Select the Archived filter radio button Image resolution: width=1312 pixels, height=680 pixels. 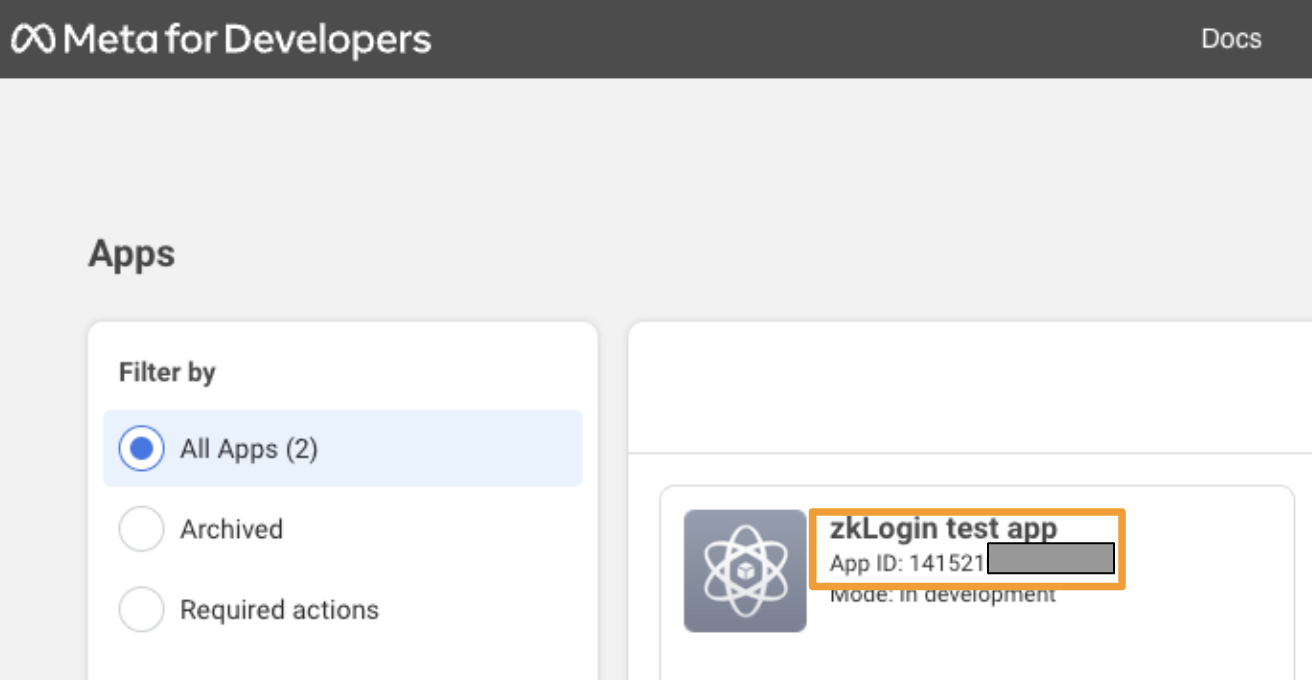pos(141,529)
